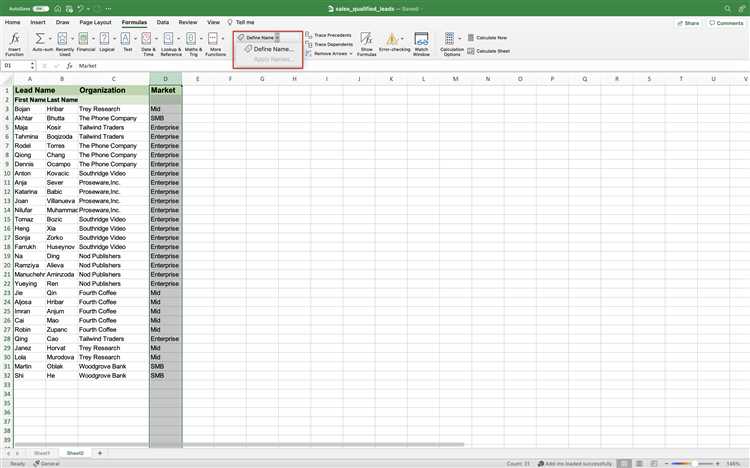Choose Define Name... from the dropdown menu
Screen dimensions: 750x468
click(269, 49)
